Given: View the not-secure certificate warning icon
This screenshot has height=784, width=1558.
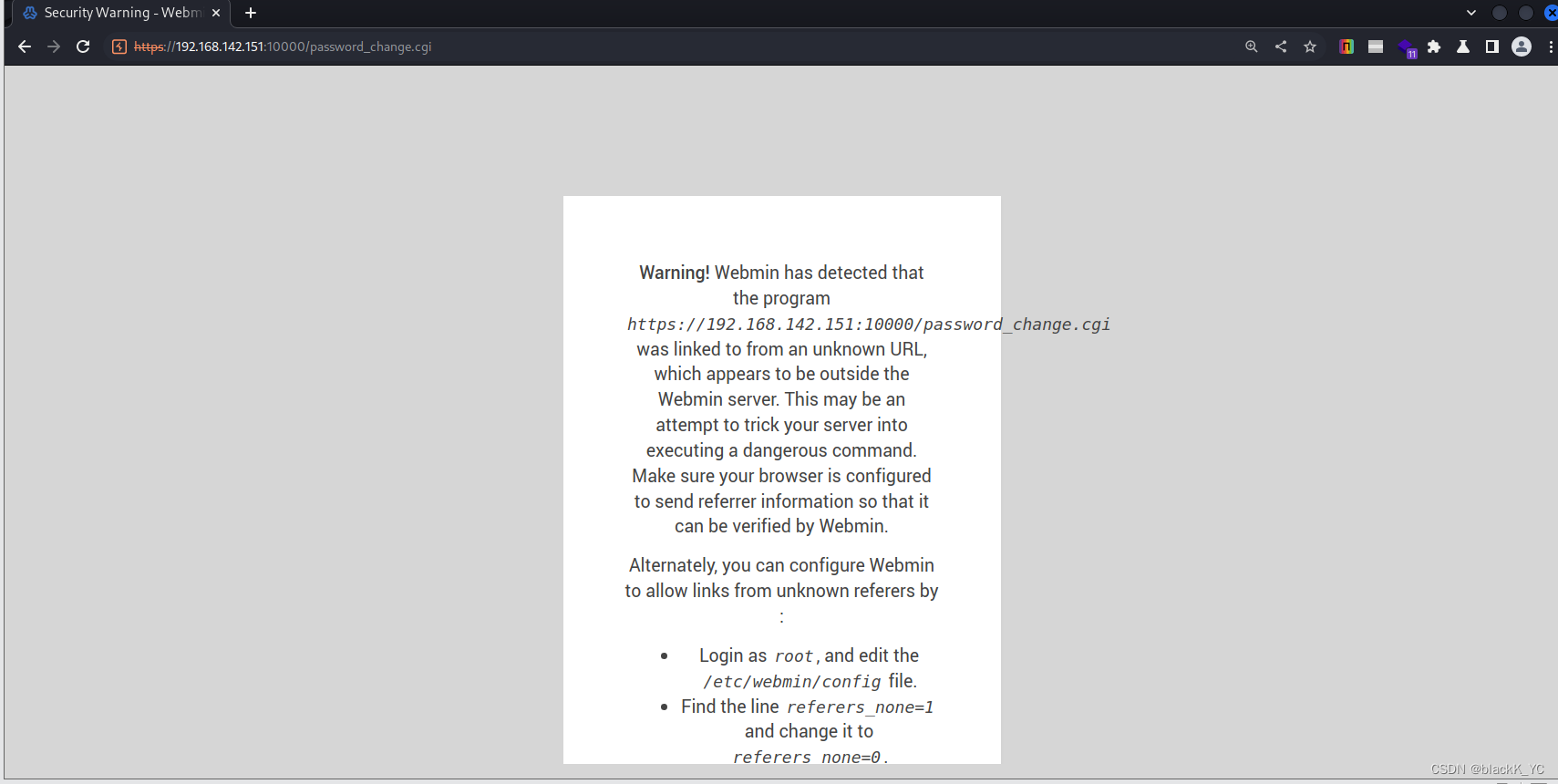Looking at the screenshot, I should coord(119,46).
